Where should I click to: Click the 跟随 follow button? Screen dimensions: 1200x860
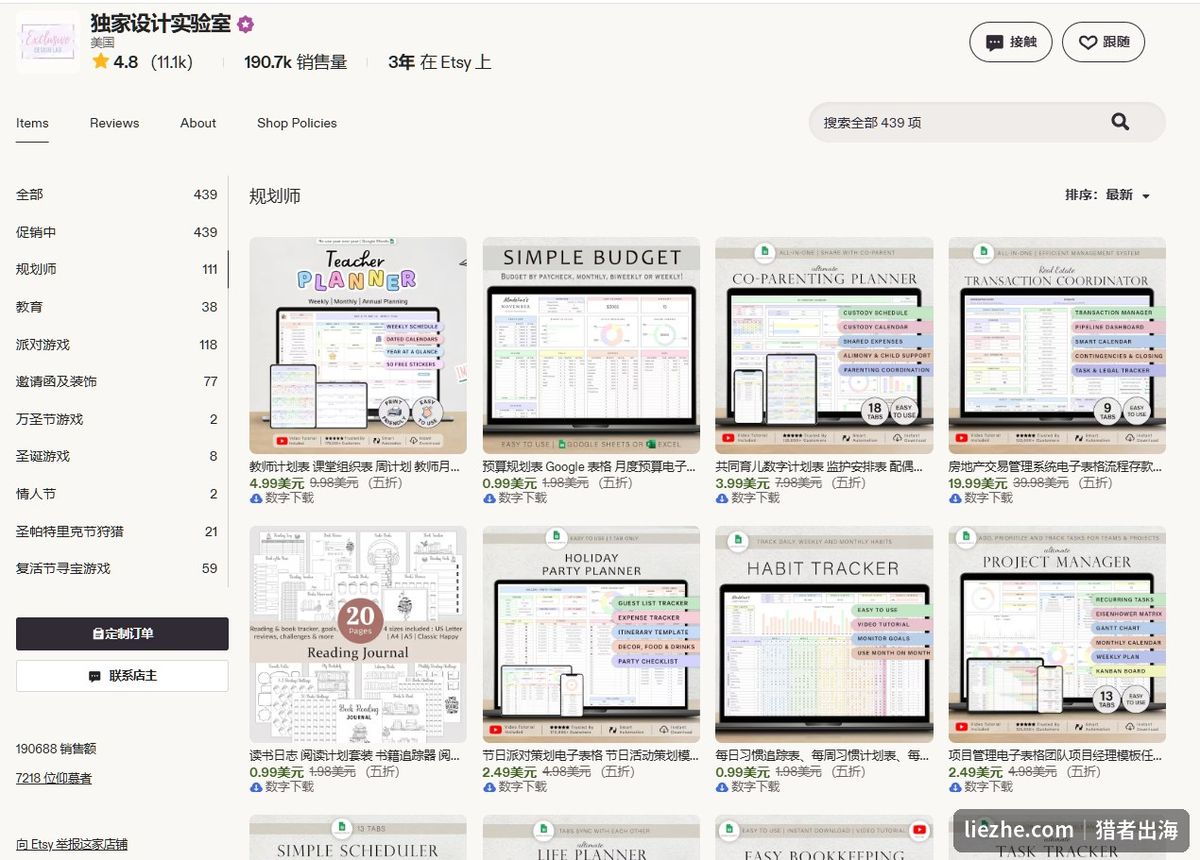pos(1104,42)
